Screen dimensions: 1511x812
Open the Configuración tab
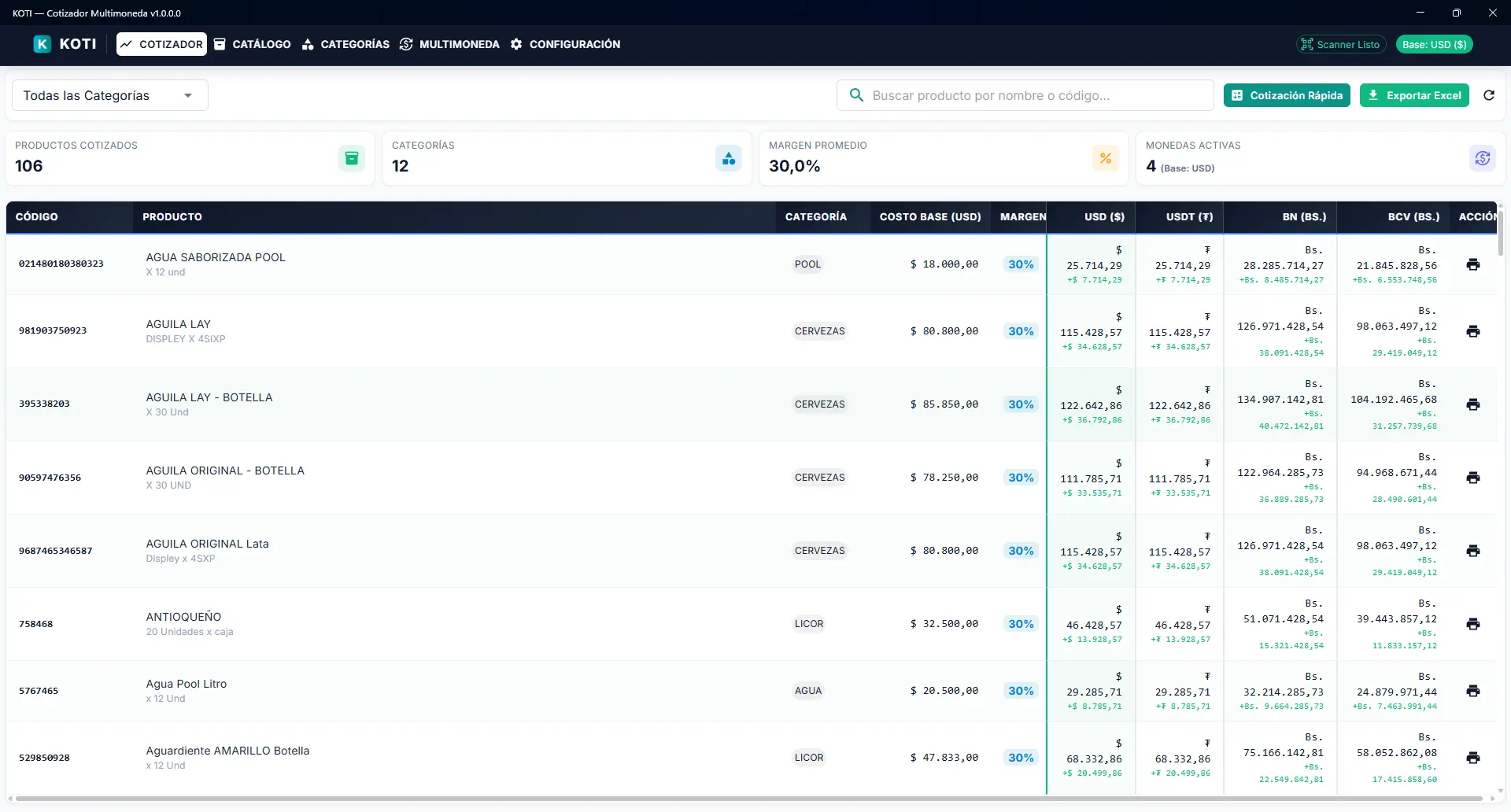pos(565,44)
